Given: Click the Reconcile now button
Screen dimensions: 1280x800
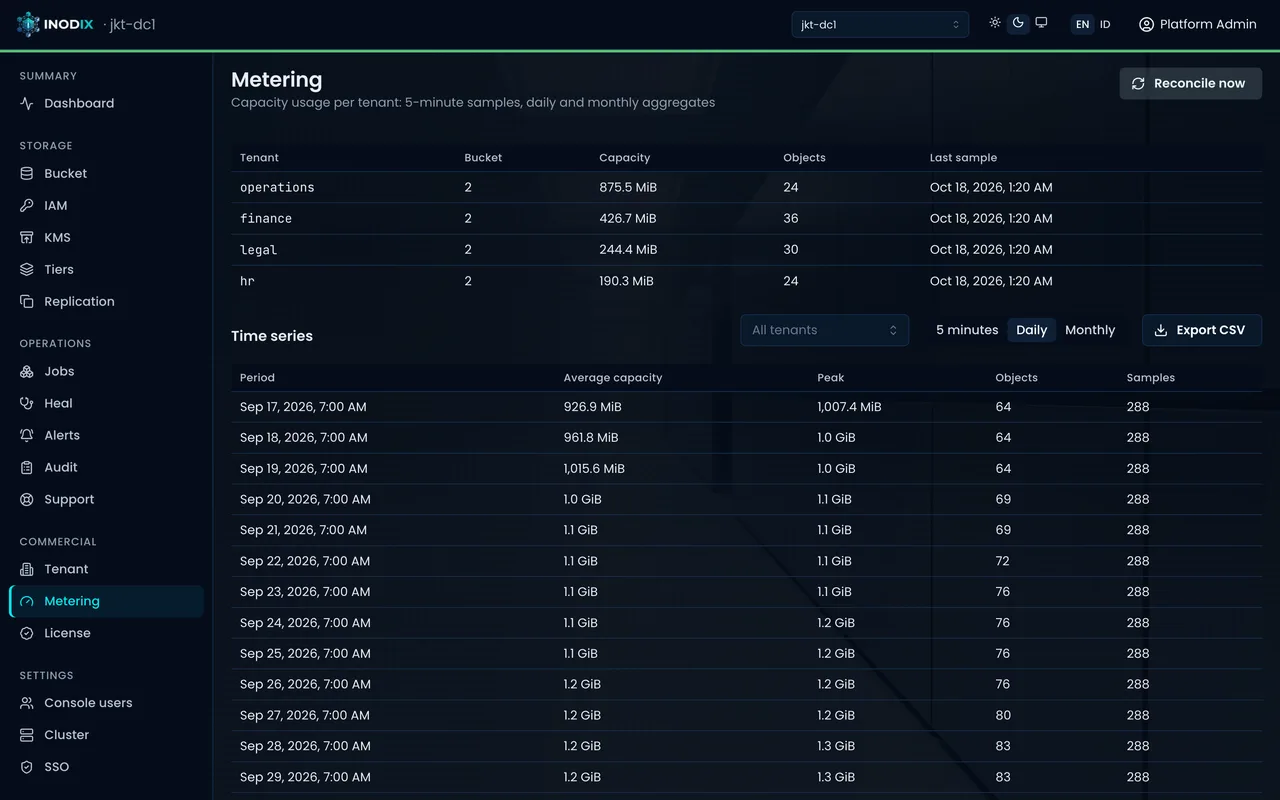Looking at the screenshot, I should click(1190, 83).
